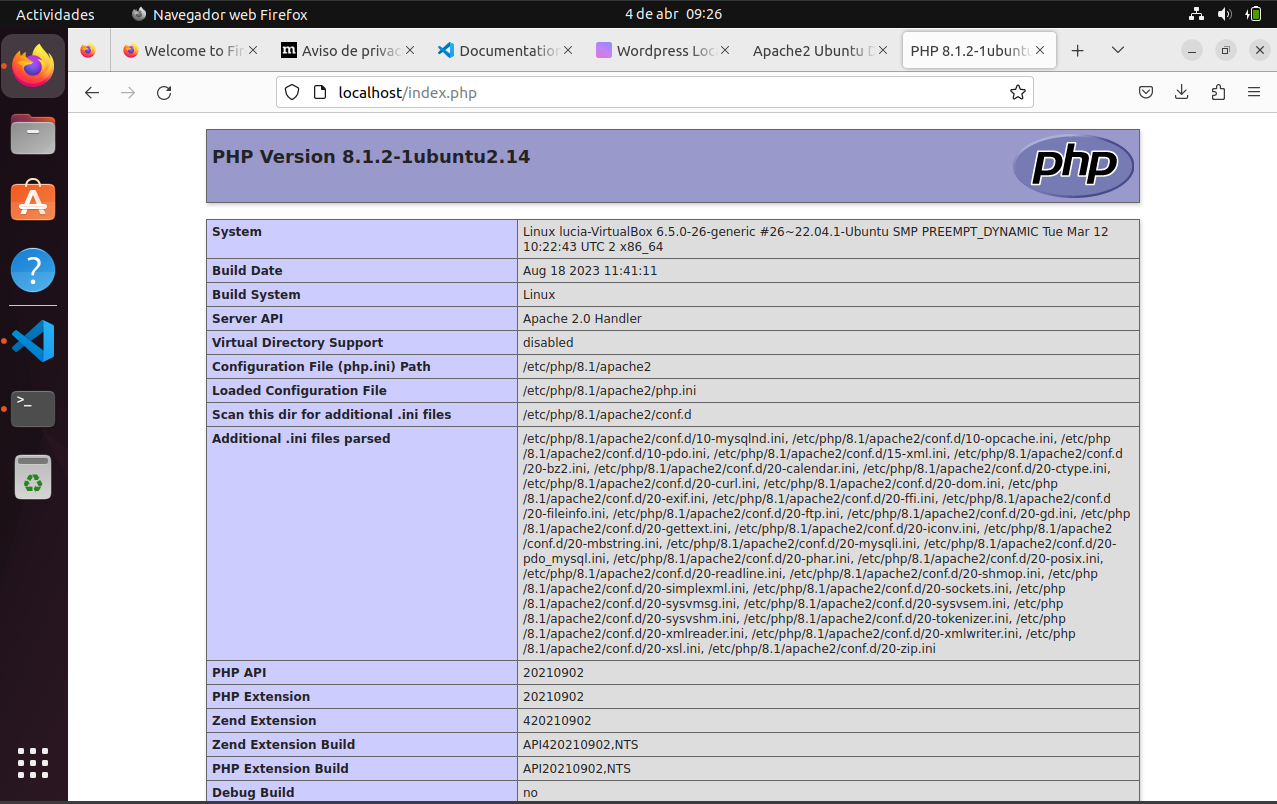1277x804 pixels.
Task: Open the clock calendar dropdown
Action: point(673,14)
